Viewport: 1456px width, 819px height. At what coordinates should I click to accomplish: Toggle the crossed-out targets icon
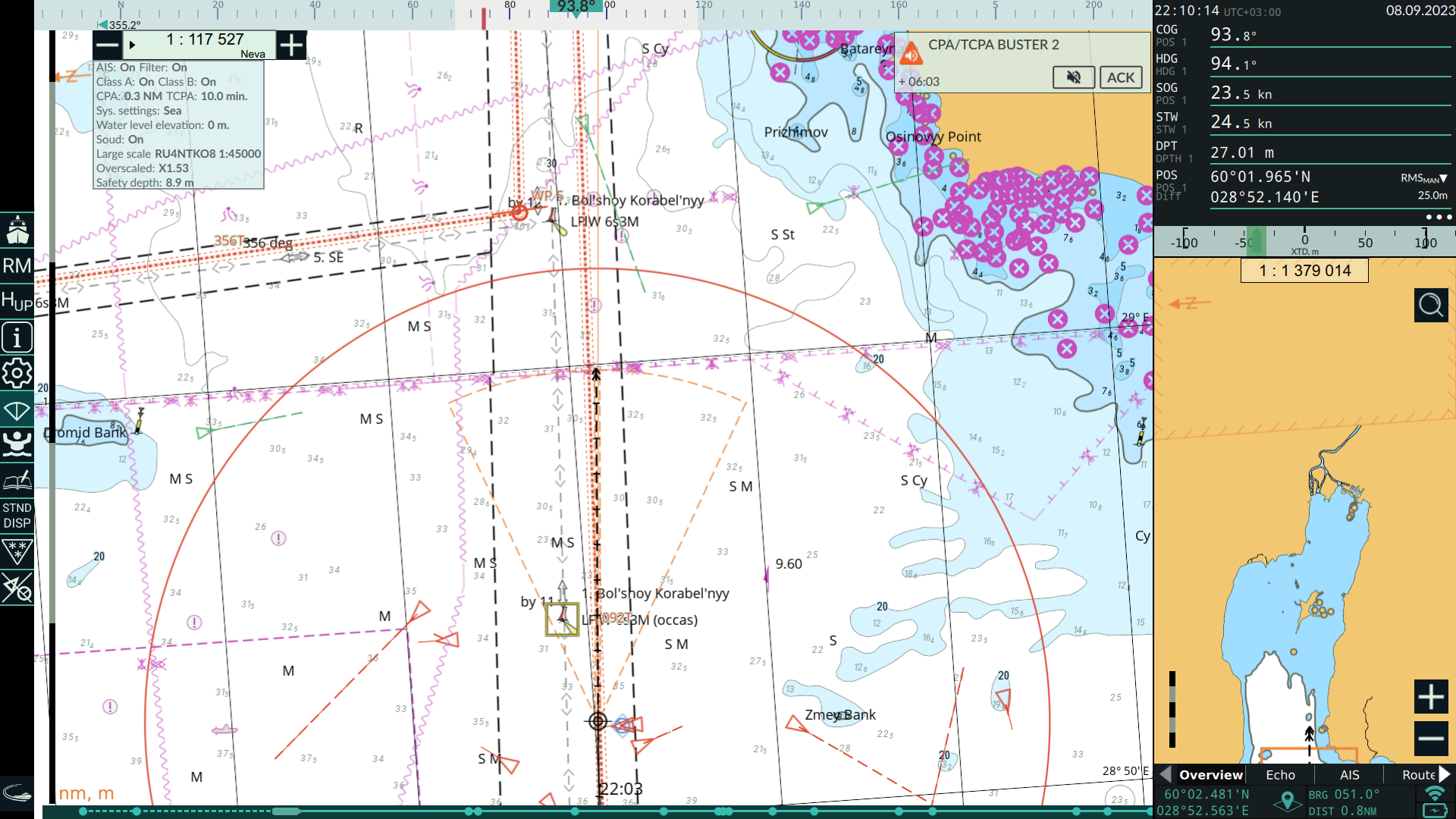tap(17, 588)
